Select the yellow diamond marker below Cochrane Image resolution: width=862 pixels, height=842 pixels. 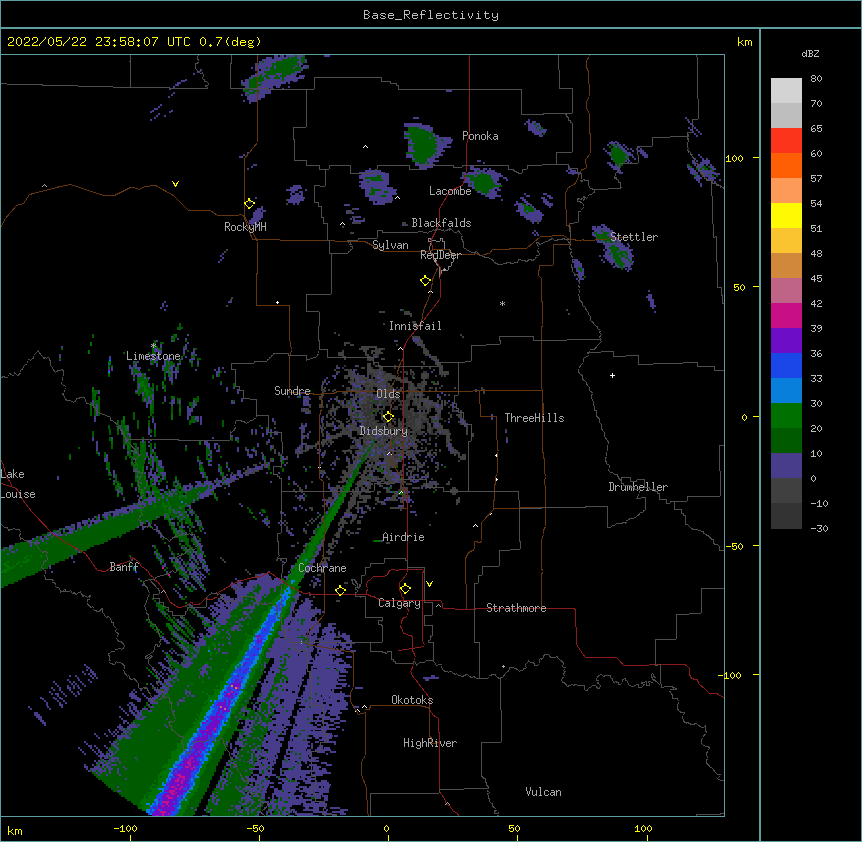[340, 590]
